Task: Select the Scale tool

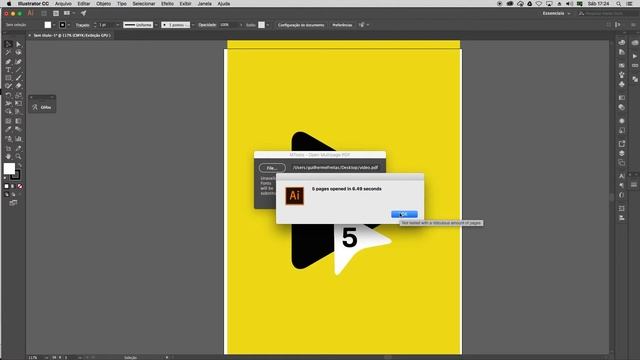Action: [18, 95]
